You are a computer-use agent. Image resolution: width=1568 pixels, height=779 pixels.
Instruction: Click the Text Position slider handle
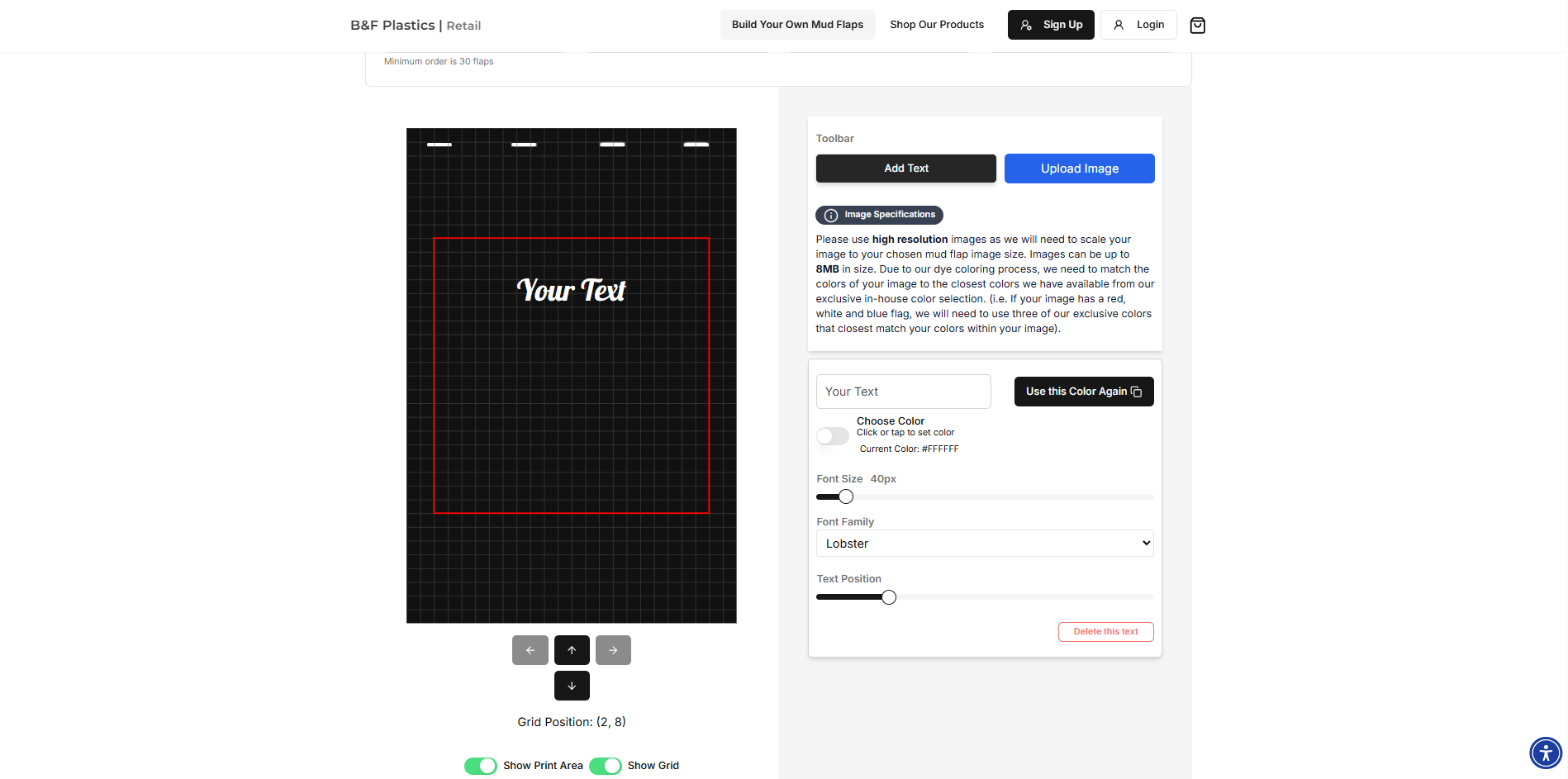[889, 597]
